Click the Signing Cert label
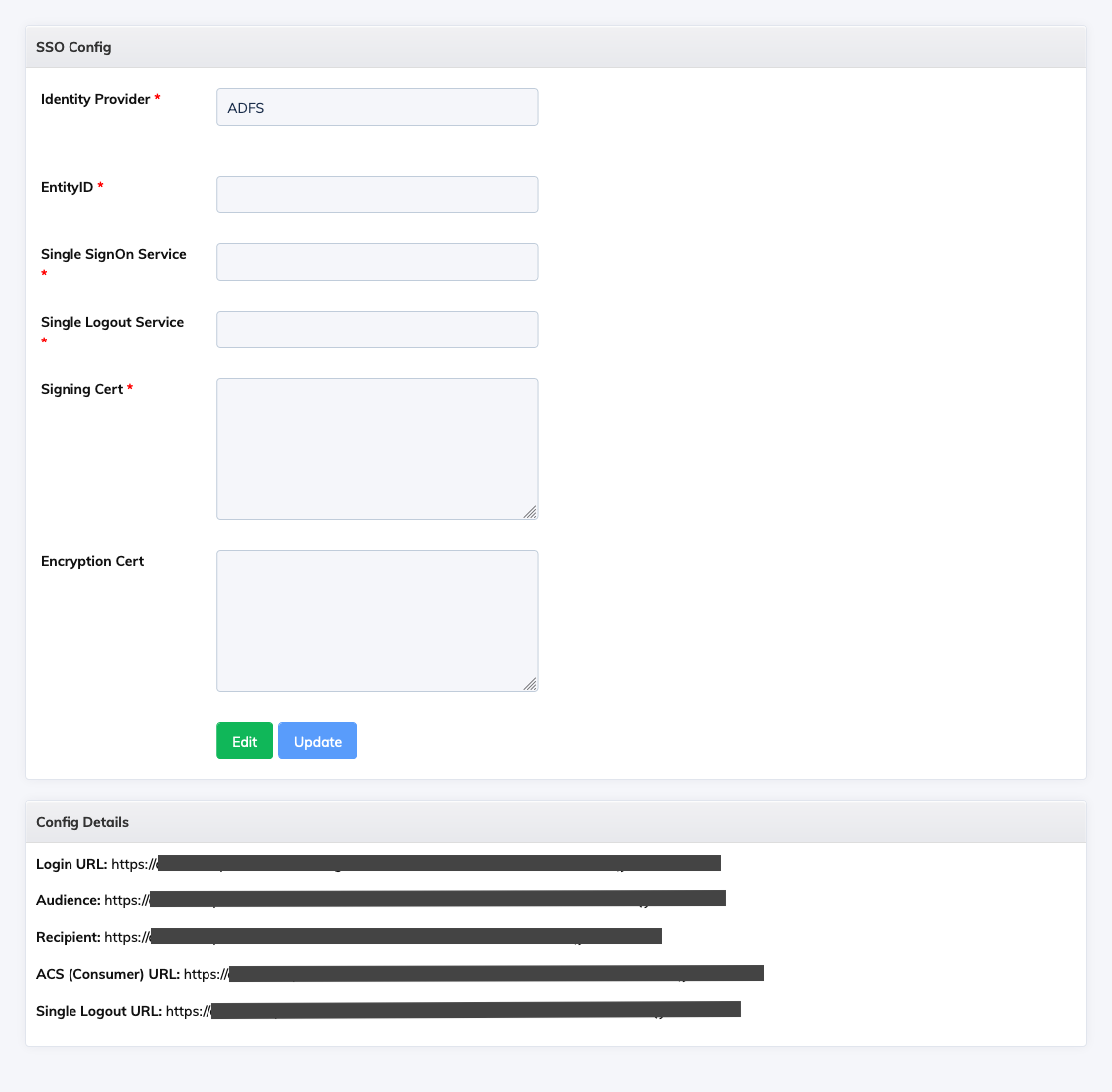The height and width of the screenshot is (1092, 1112). (81, 389)
